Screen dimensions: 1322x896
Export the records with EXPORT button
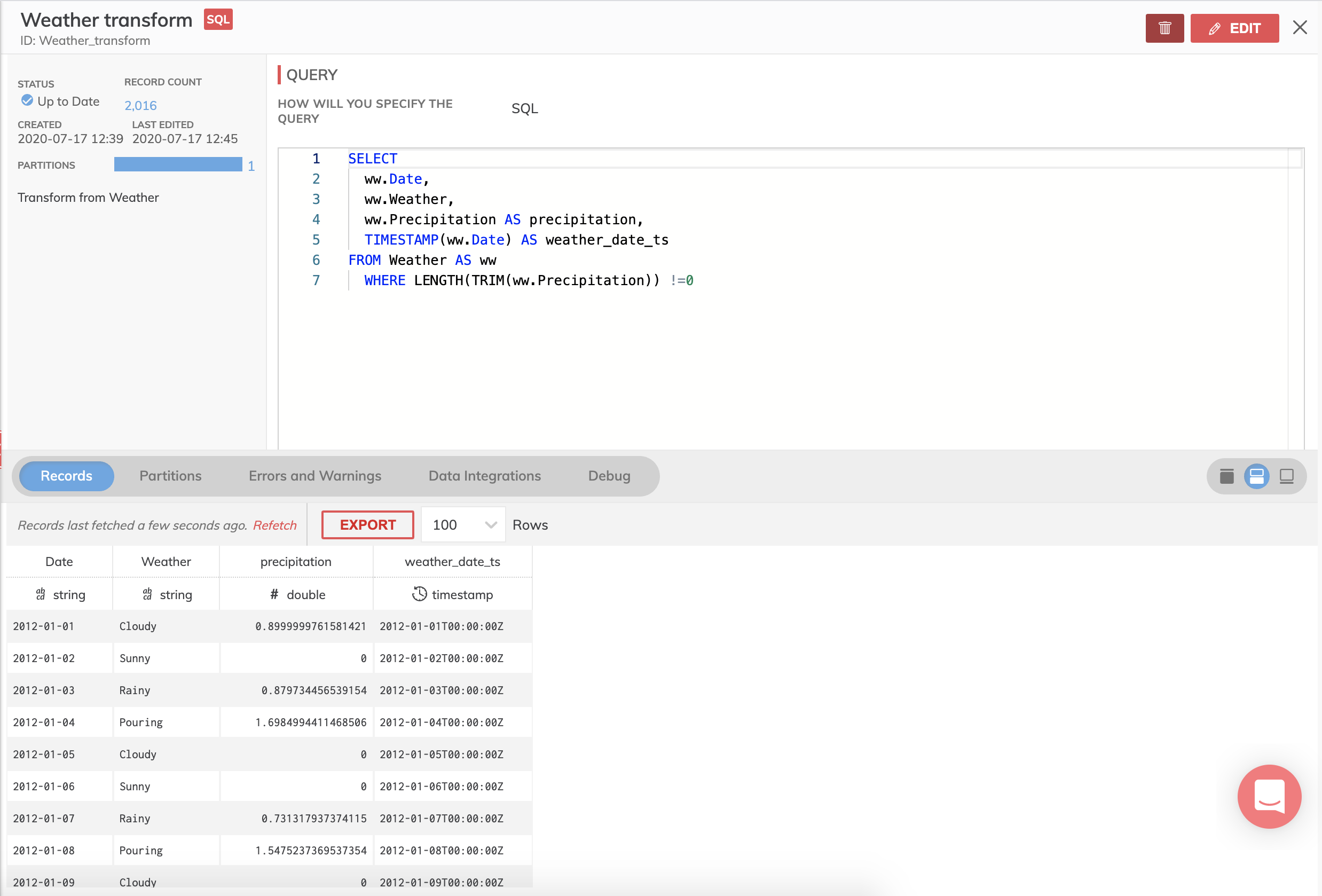pyautogui.click(x=367, y=524)
